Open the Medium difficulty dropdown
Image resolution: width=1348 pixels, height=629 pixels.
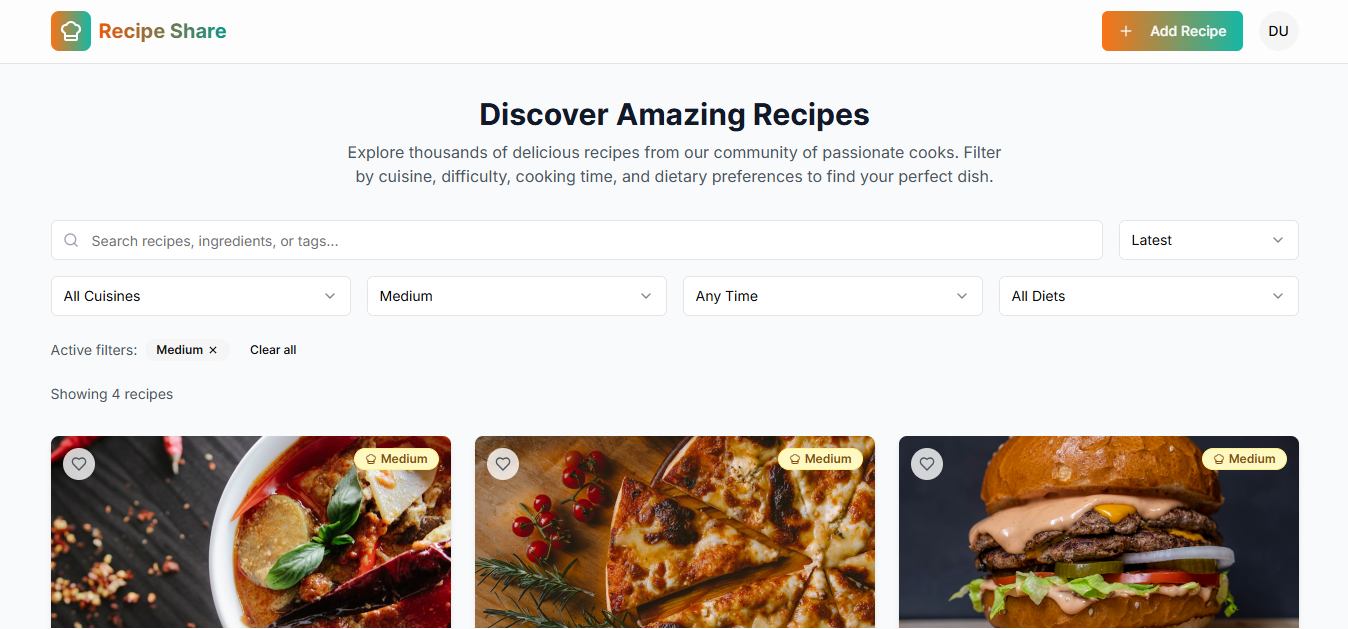[517, 296]
